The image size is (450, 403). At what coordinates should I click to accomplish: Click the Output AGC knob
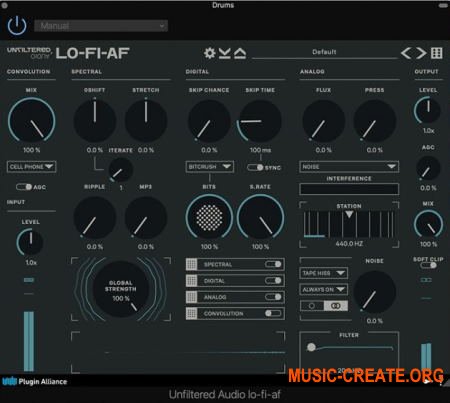428,168
